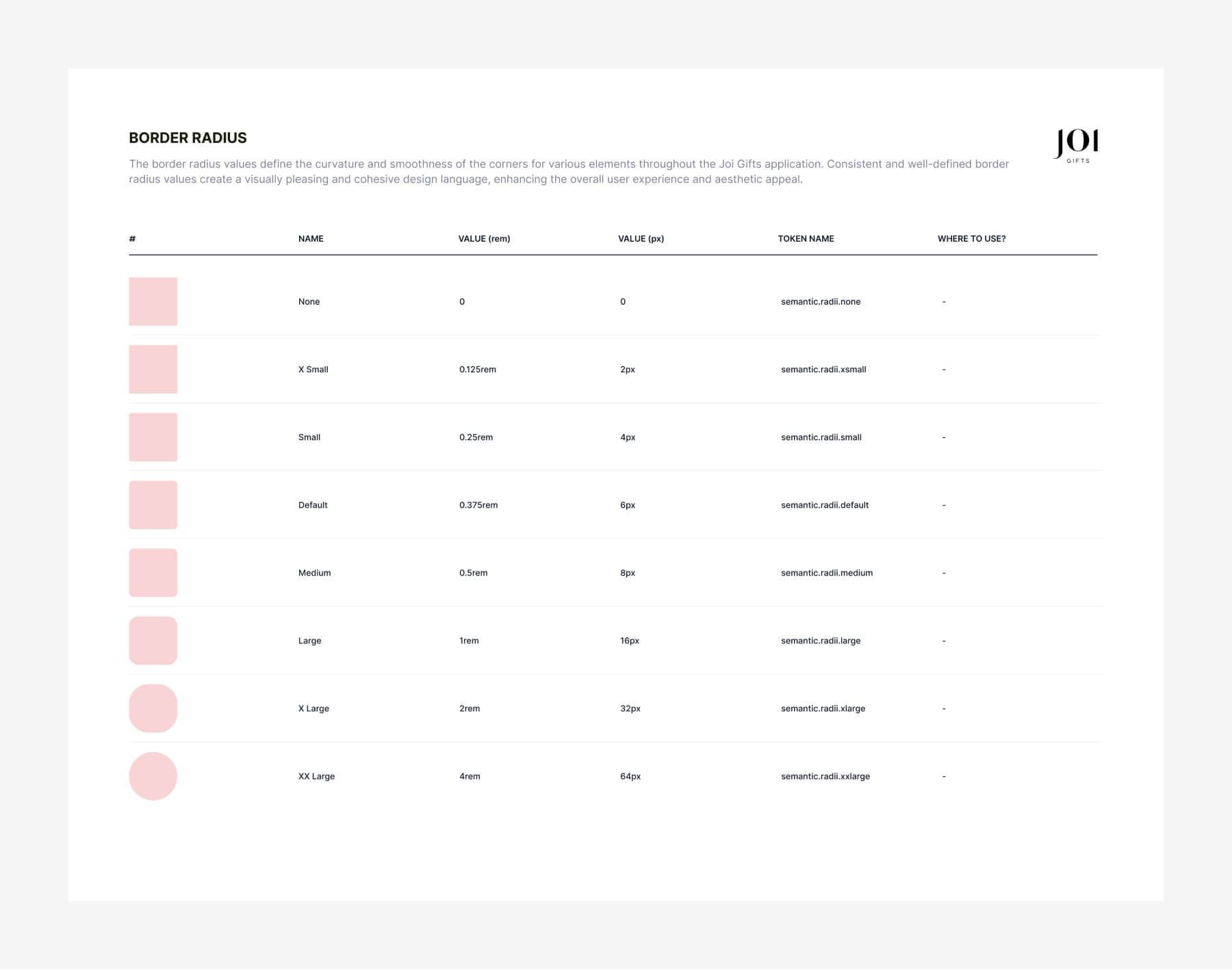Click the 0.375rem value for Default
1232x970 pixels.
tap(479, 505)
